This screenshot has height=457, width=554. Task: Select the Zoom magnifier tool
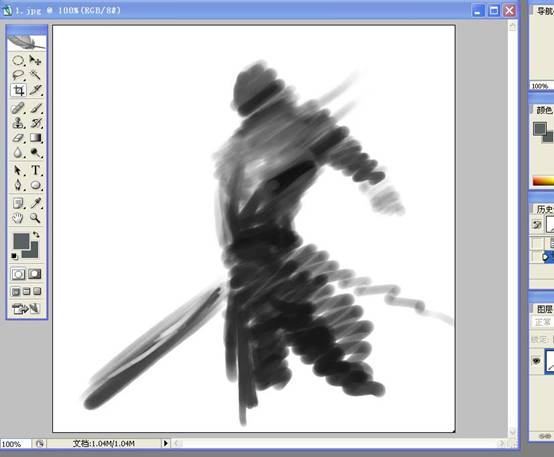click(35, 218)
